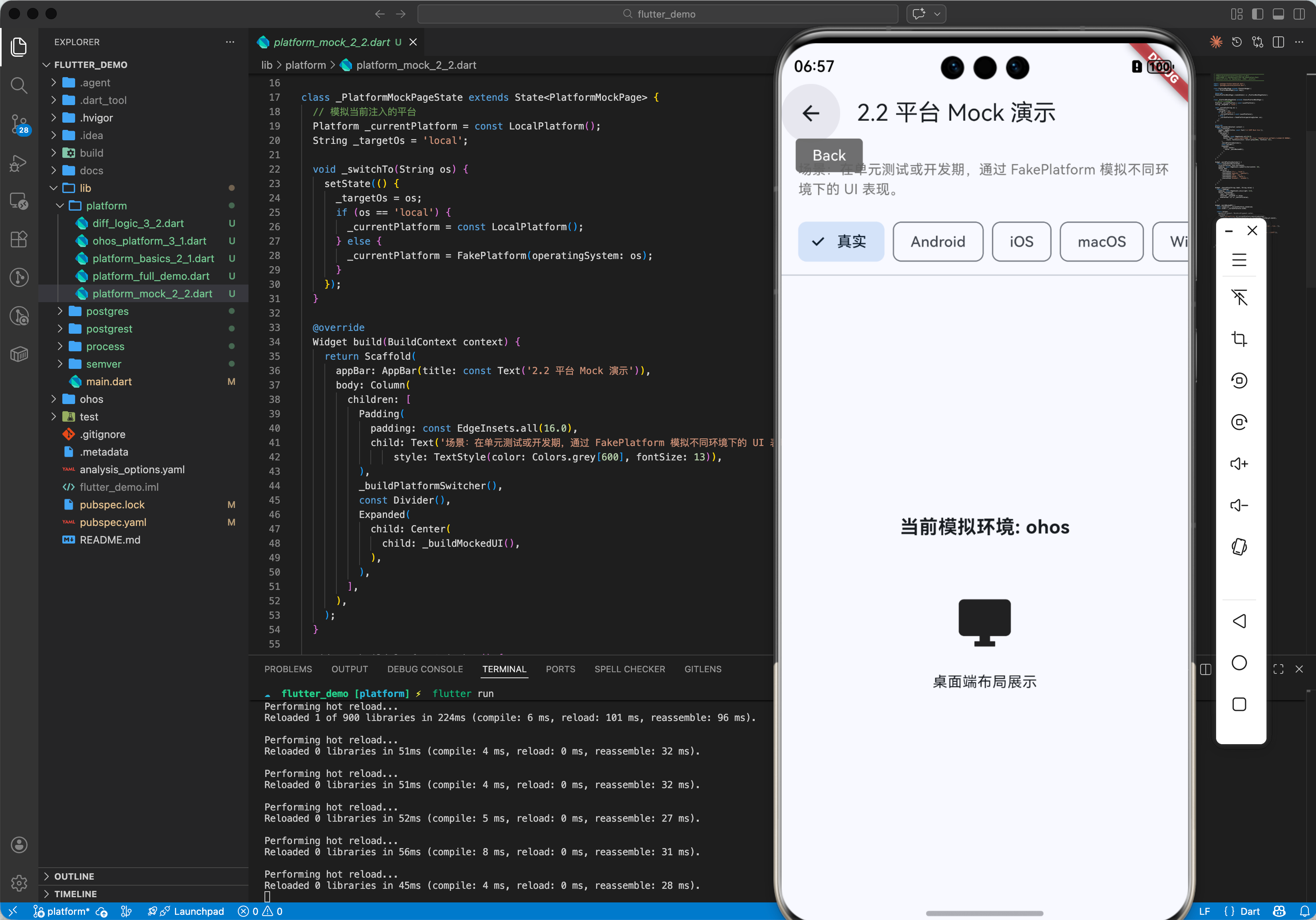
Task: Switch to the DEBUG CONSOLE tab
Action: (x=425, y=669)
